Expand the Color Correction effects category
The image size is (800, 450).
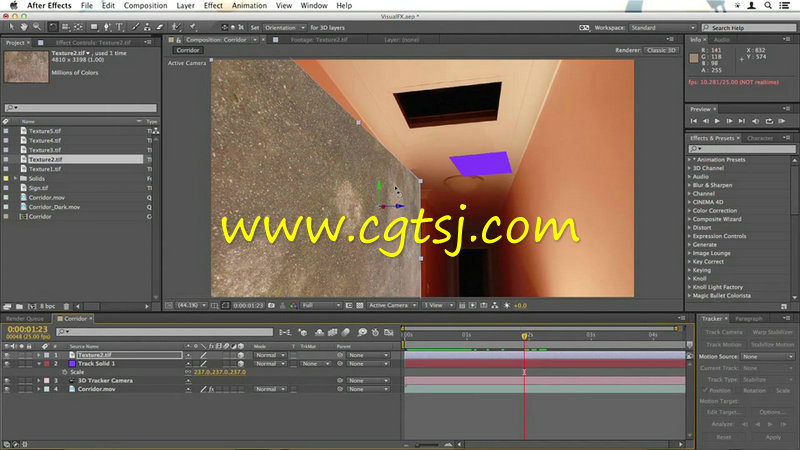690,211
